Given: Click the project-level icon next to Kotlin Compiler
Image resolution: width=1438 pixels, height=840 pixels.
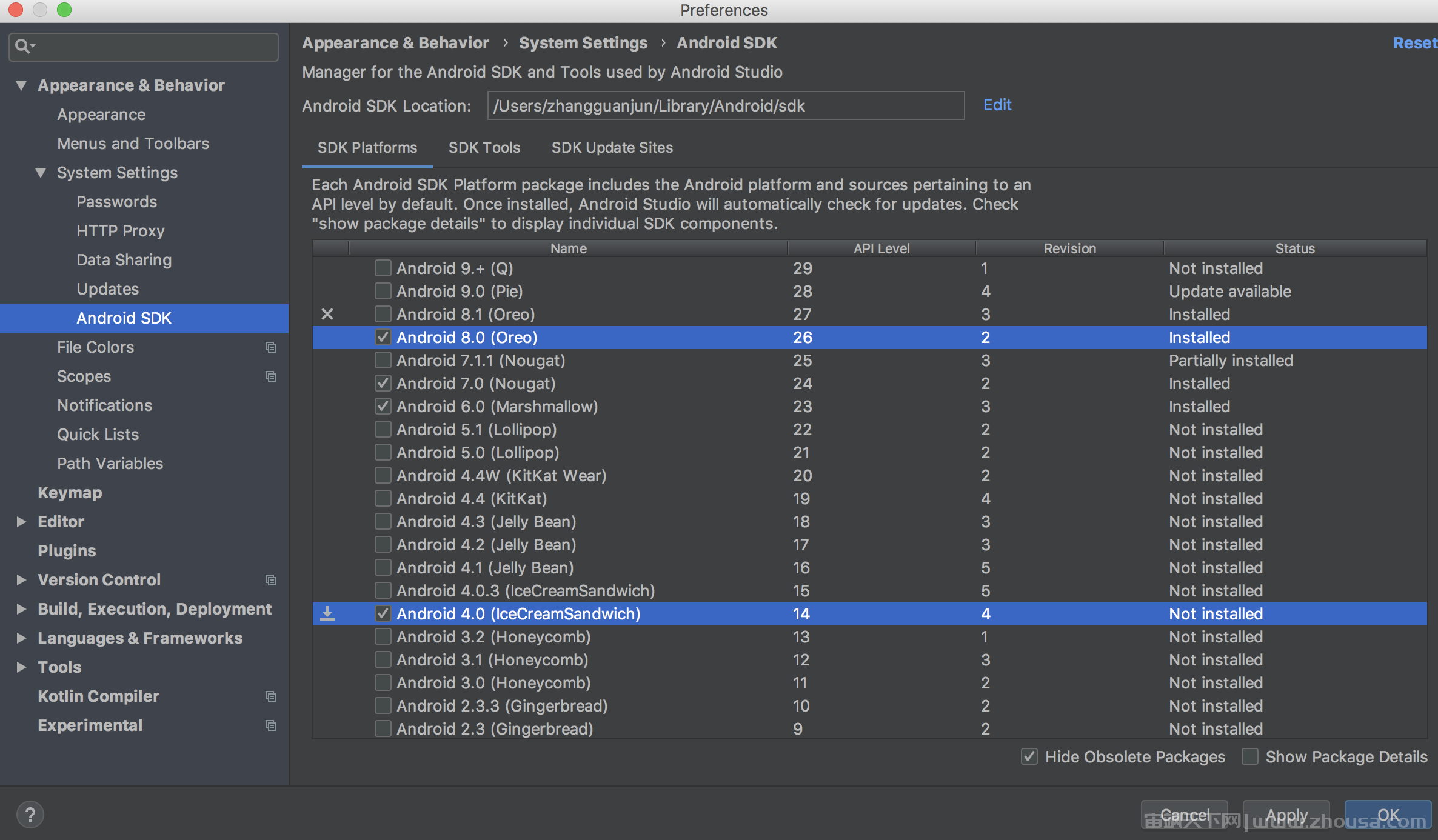Looking at the screenshot, I should pyautogui.click(x=271, y=696).
